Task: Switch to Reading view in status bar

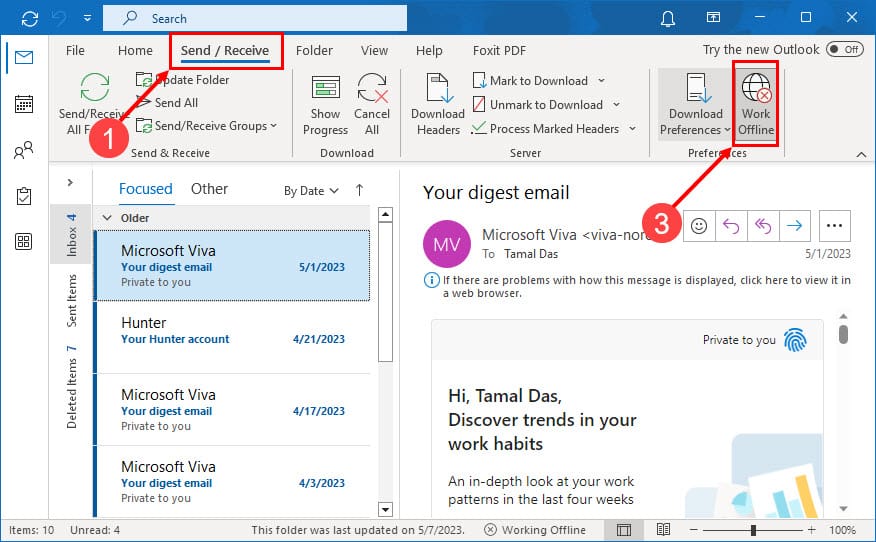Action: pyautogui.click(x=663, y=530)
